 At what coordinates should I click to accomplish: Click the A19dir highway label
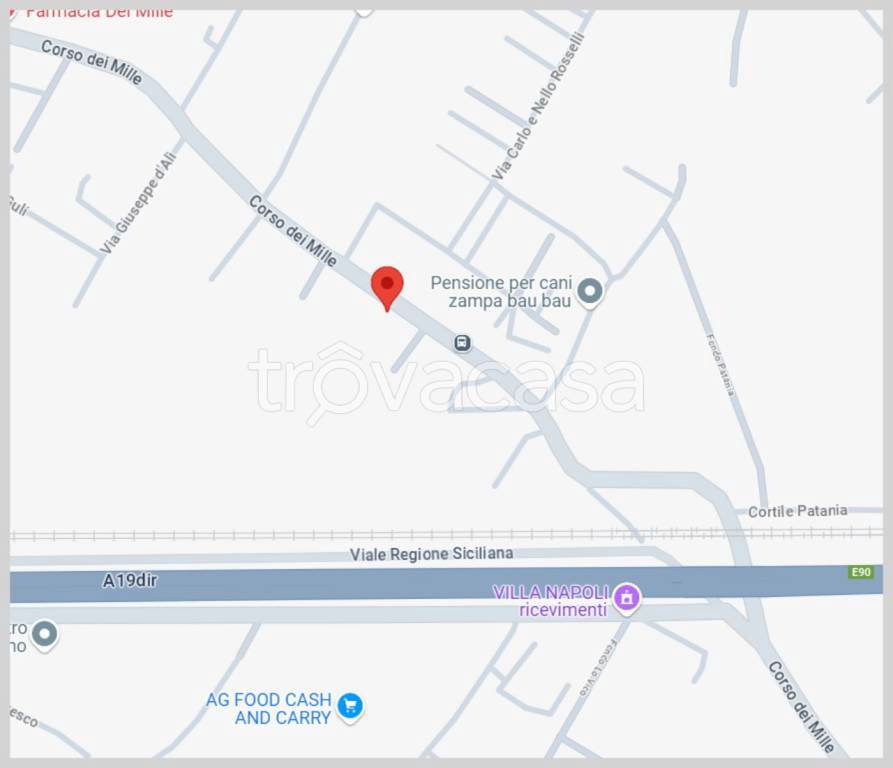click(130, 581)
